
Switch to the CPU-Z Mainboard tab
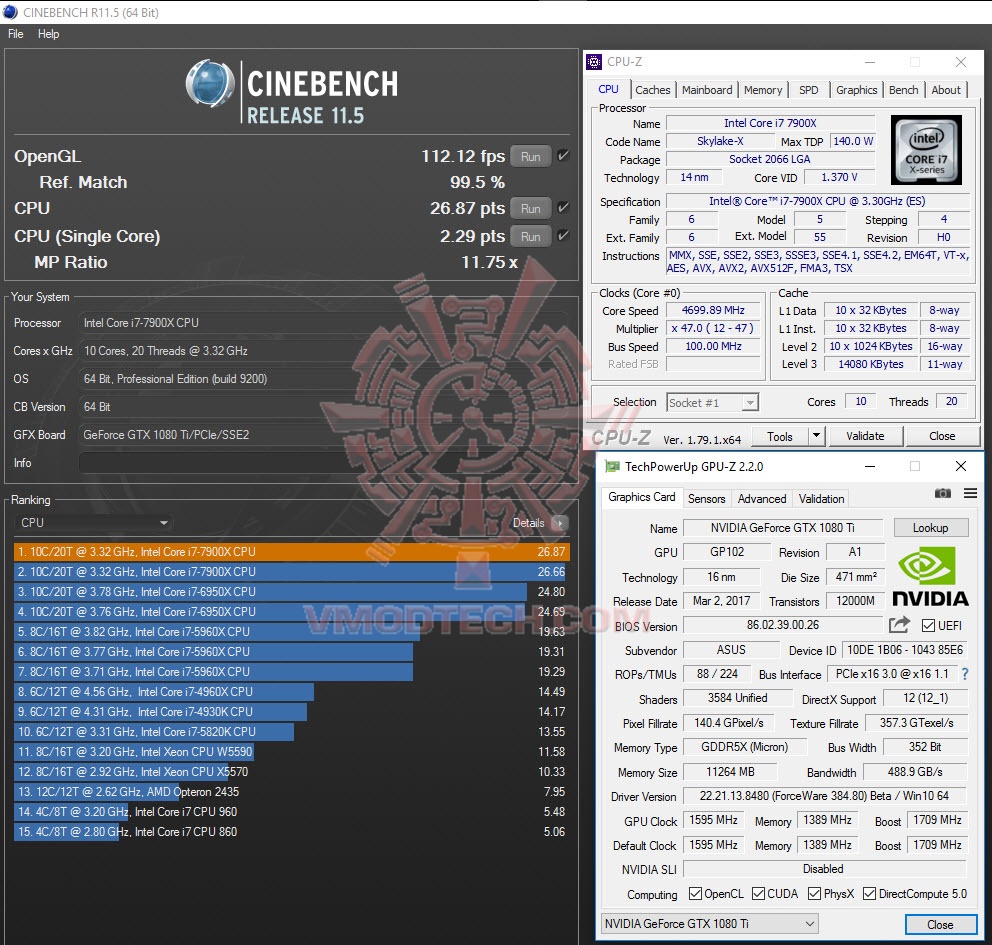coord(707,90)
